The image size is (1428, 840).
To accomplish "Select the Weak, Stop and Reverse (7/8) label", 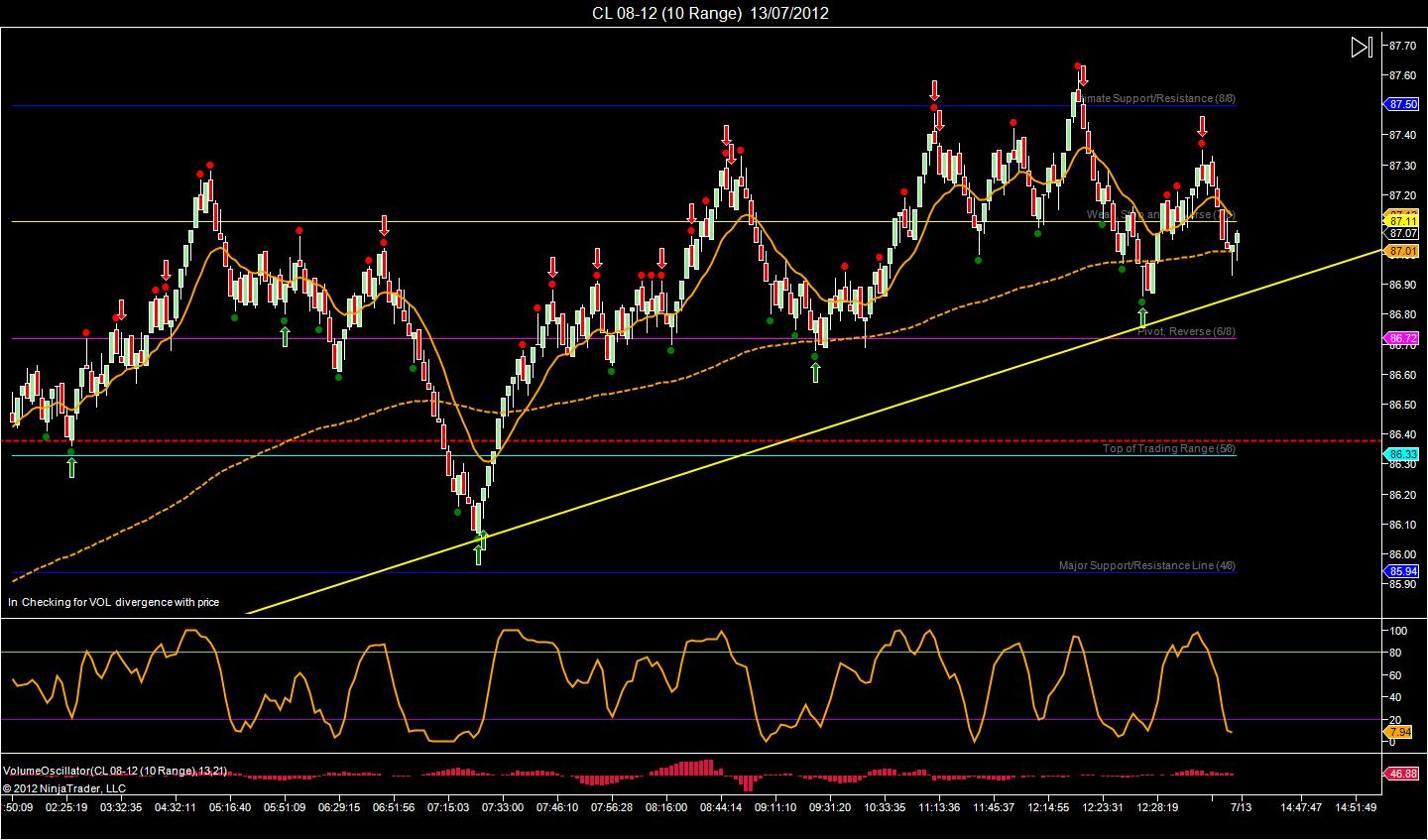I will (x=1161, y=214).
